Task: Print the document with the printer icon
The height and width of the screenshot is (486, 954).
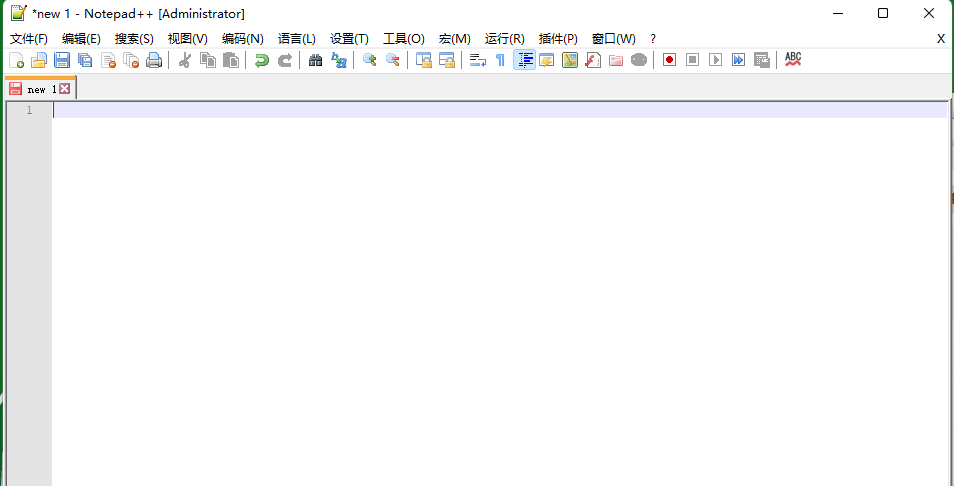Action: 154,60
